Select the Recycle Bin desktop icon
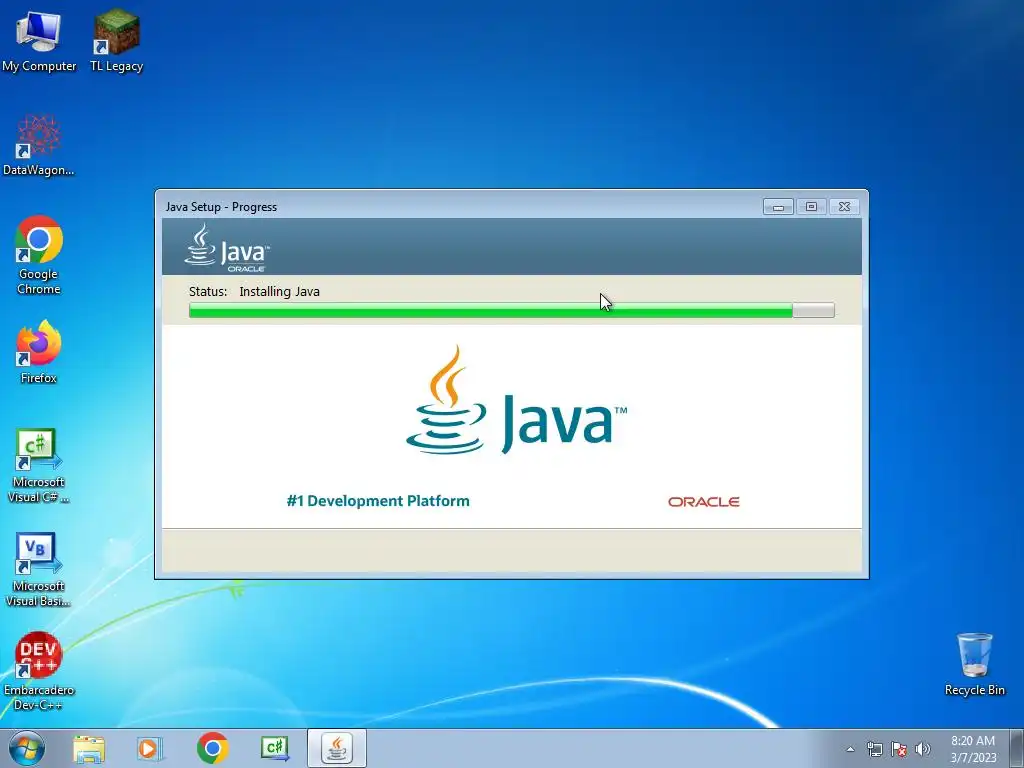The image size is (1024, 768). (974, 664)
